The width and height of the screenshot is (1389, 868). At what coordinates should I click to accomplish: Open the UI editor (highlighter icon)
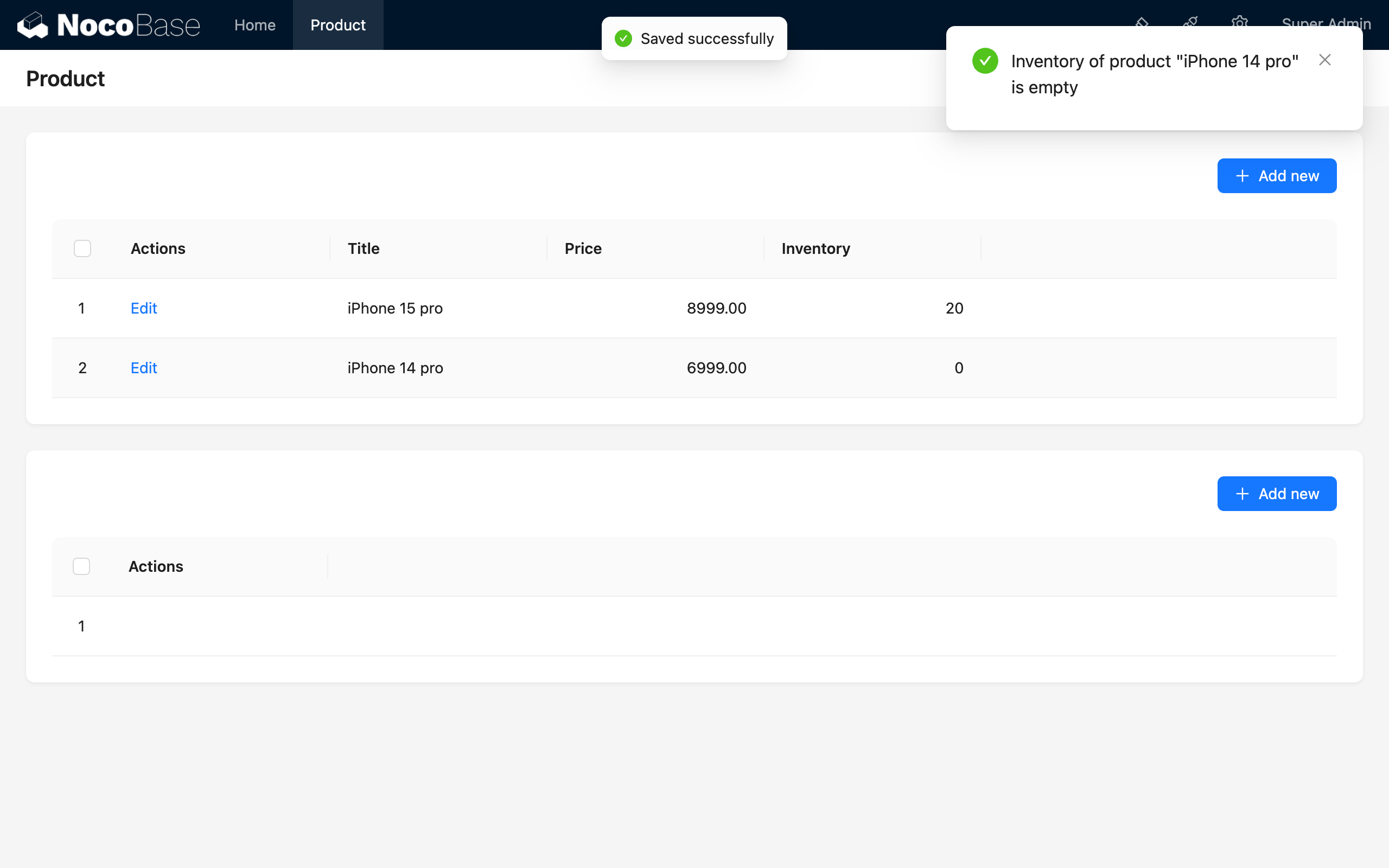click(x=1142, y=22)
